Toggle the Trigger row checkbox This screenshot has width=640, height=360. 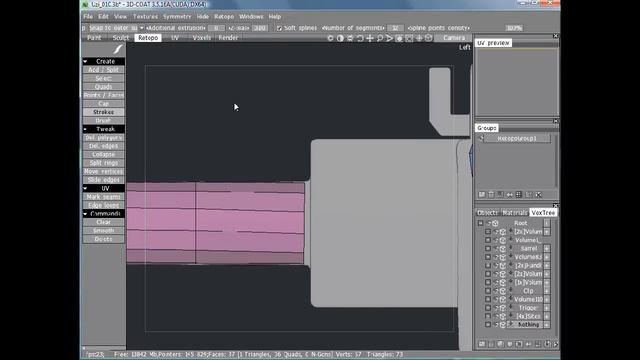[488, 308]
